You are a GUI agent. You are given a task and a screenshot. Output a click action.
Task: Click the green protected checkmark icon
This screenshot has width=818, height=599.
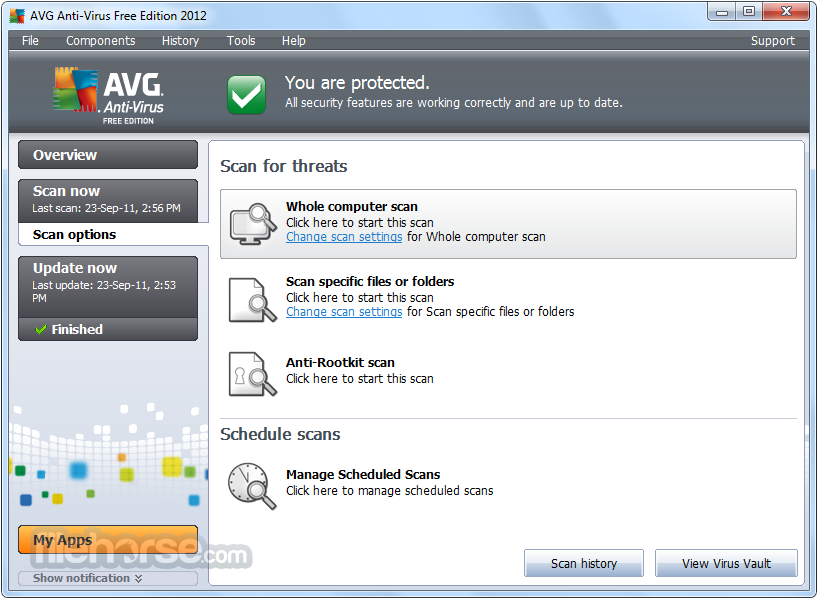246,94
